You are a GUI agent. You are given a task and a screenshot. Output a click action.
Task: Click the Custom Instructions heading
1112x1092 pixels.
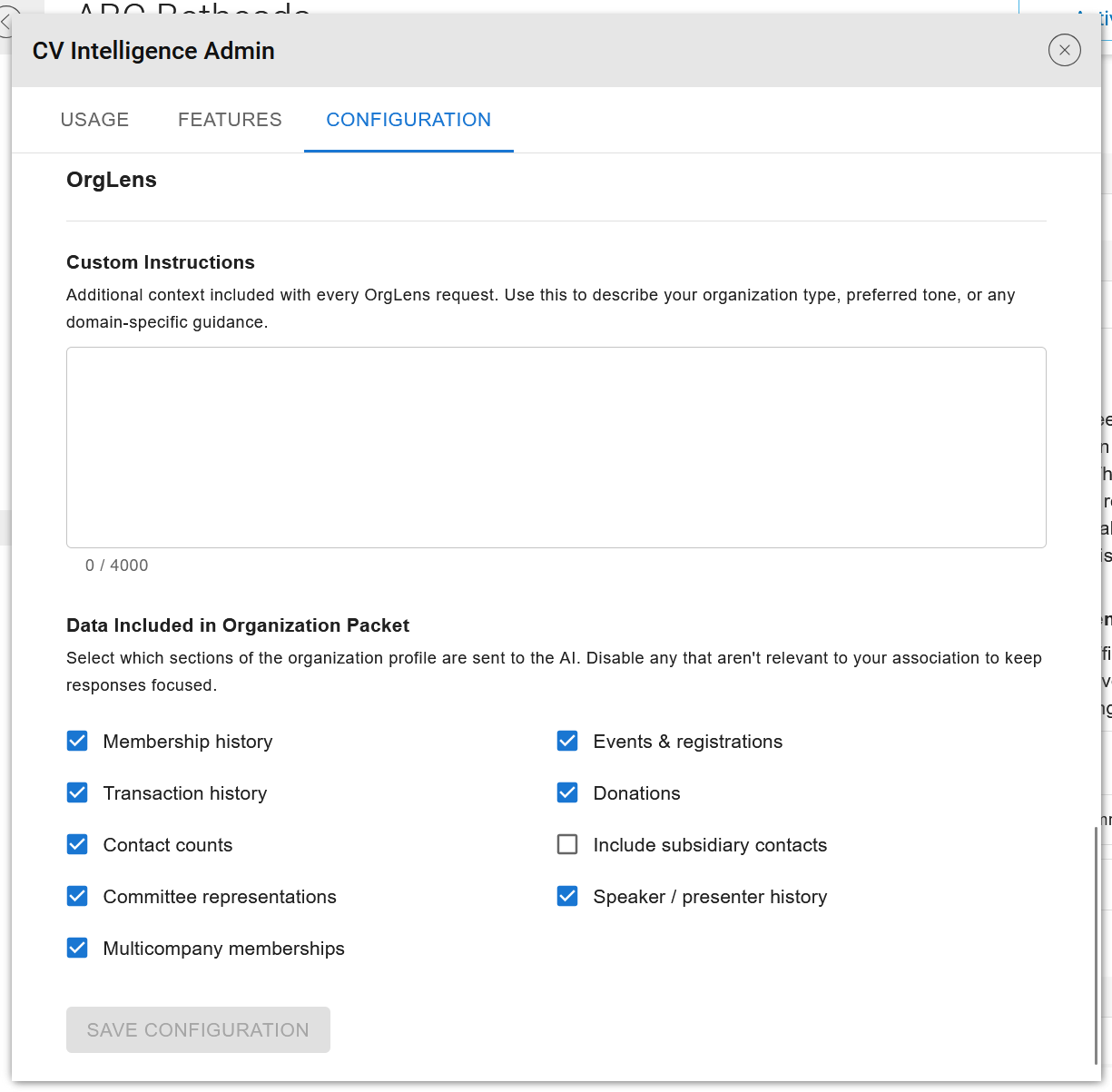click(161, 262)
